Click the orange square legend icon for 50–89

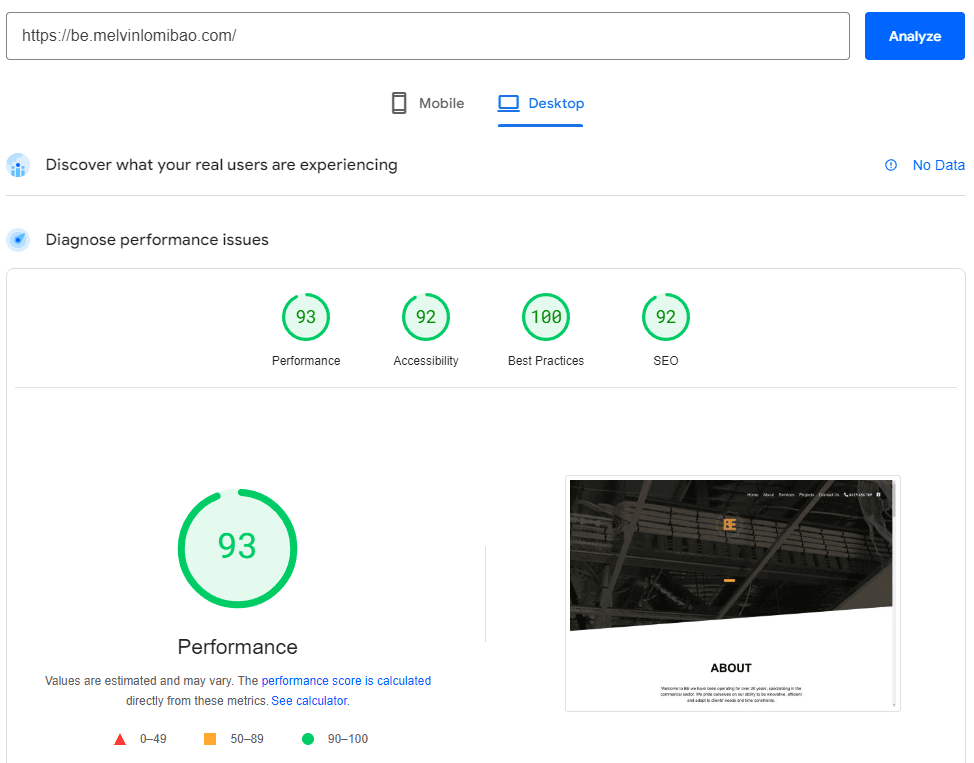[208, 738]
